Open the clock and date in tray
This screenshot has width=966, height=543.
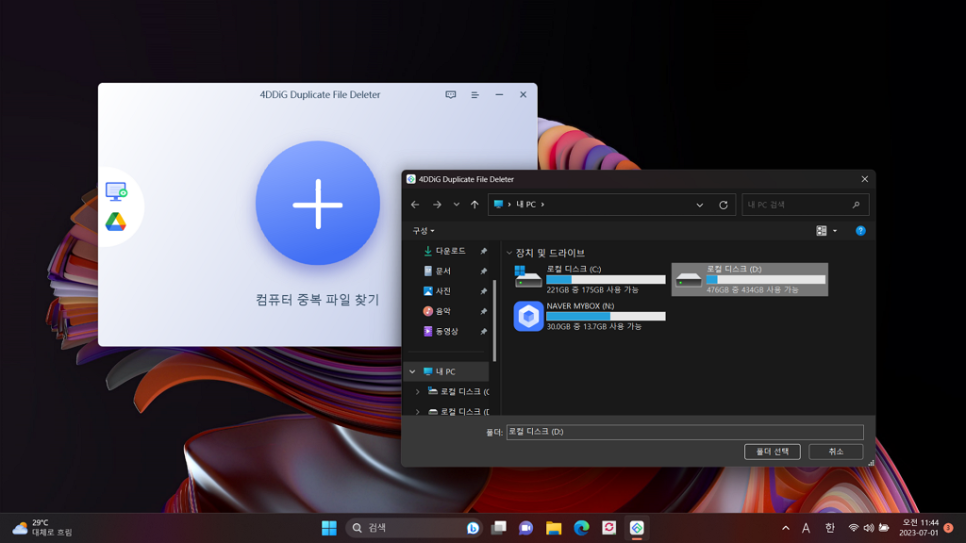click(x=919, y=528)
